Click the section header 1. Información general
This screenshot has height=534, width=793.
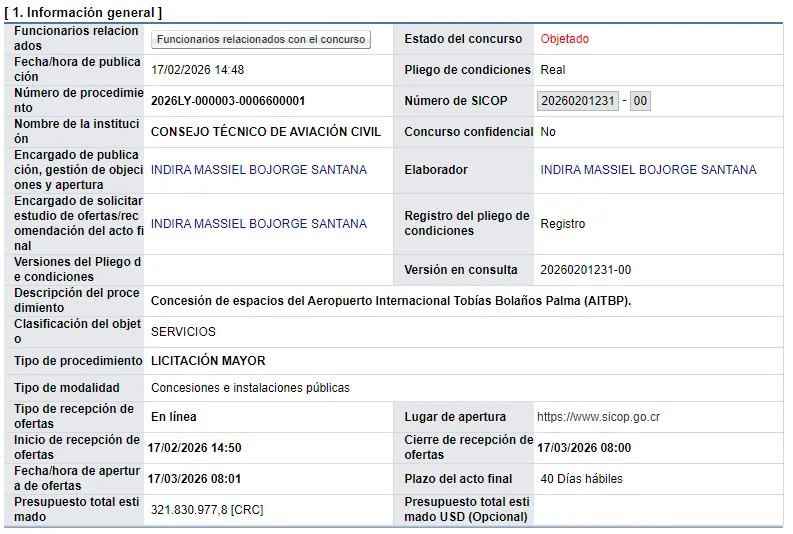point(83,12)
